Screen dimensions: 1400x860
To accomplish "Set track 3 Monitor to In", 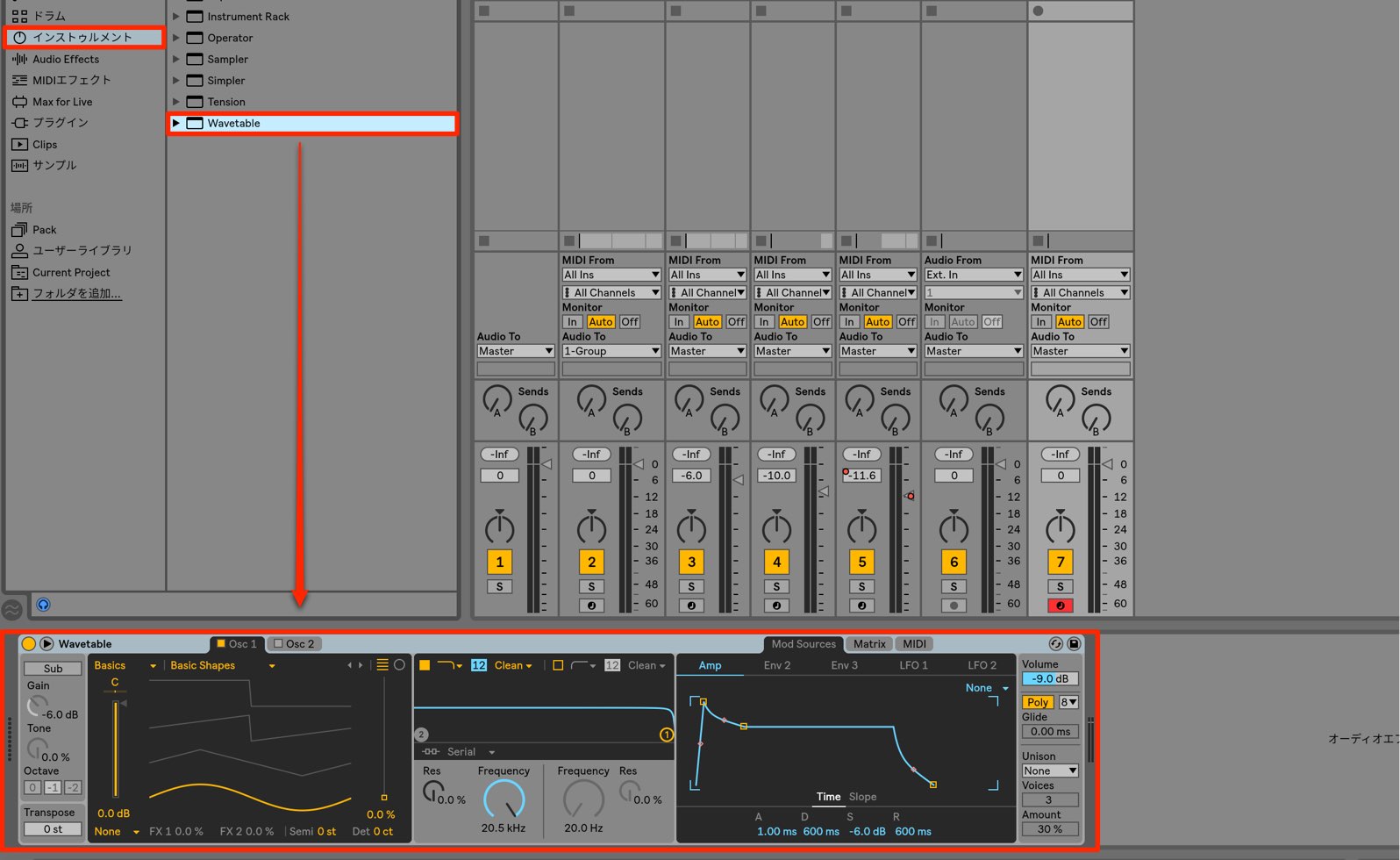I will click(x=678, y=322).
